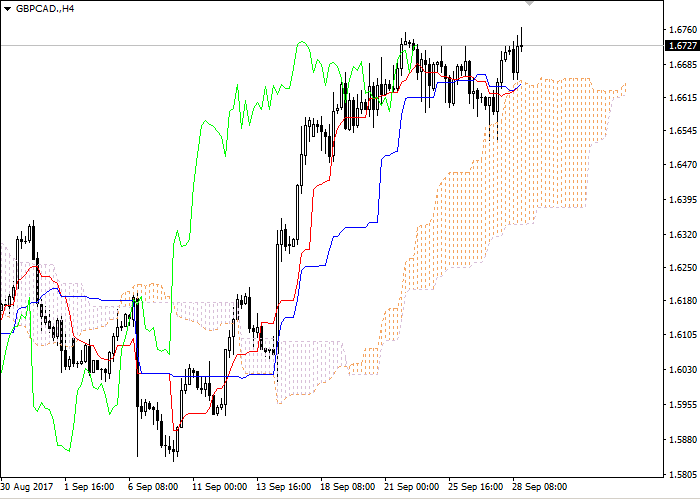
Task: Click the 11 Sep 00:00 time label
Action: (x=219, y=487)
